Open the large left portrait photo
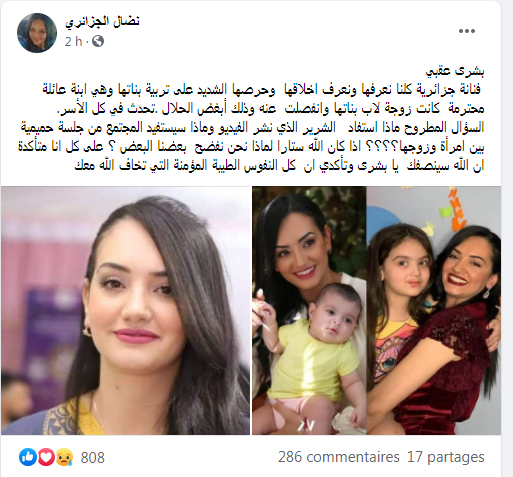The width and height of the screenshot is (513, 477). tap(125, 310)
